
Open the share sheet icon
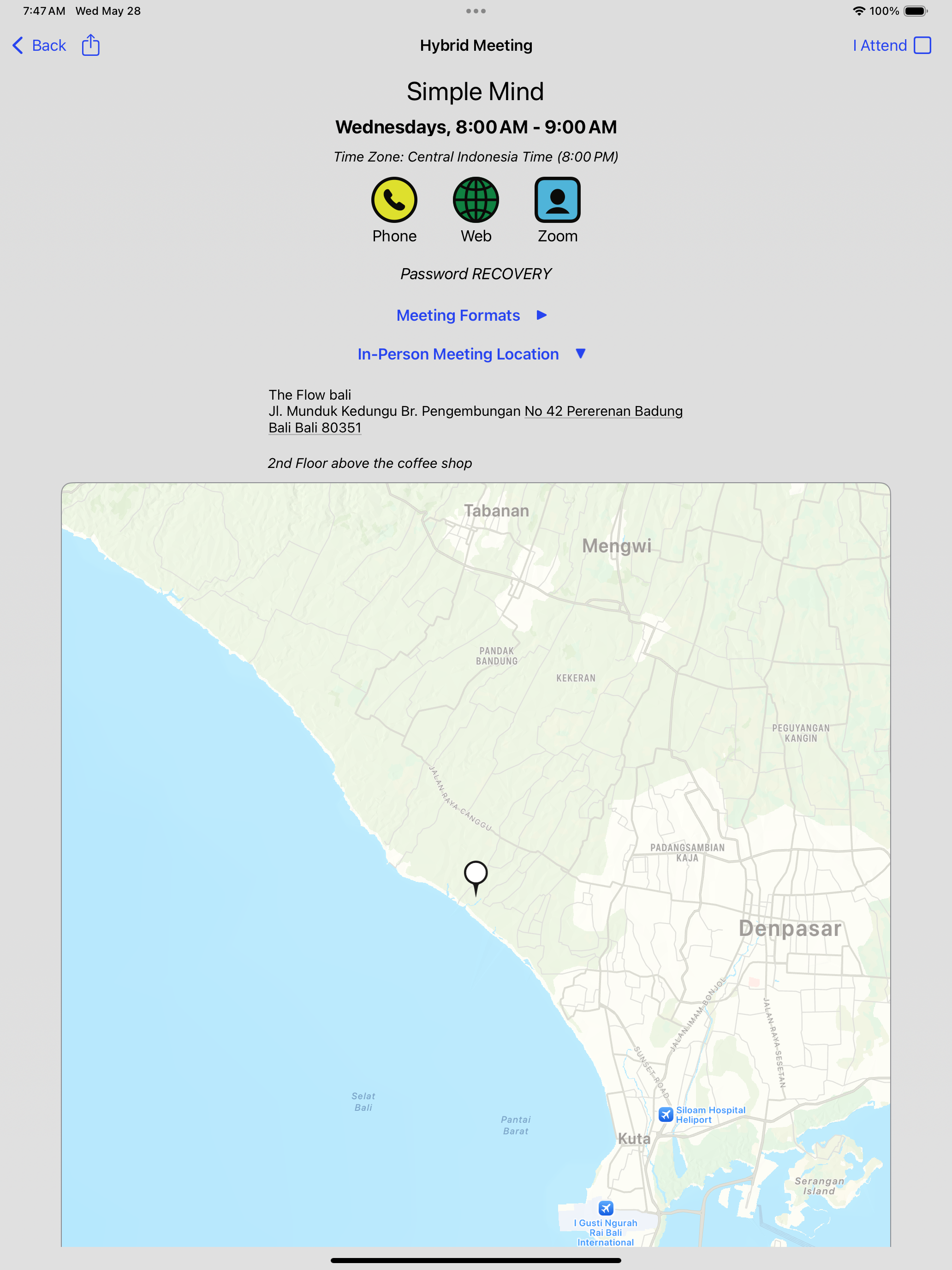pyautogui.click(x=91, y=45)
